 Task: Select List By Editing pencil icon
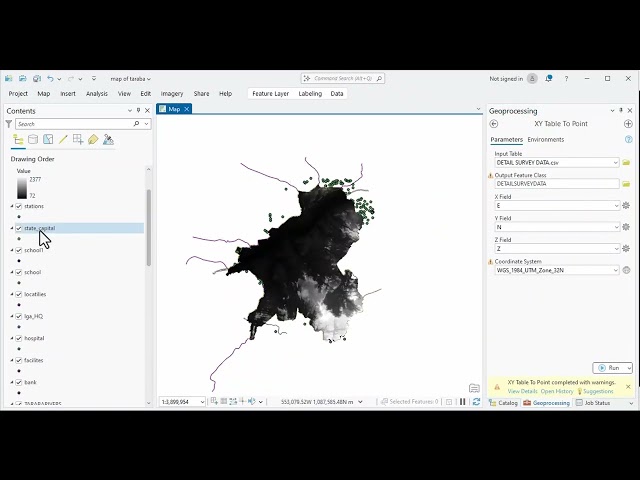(63, 140)
